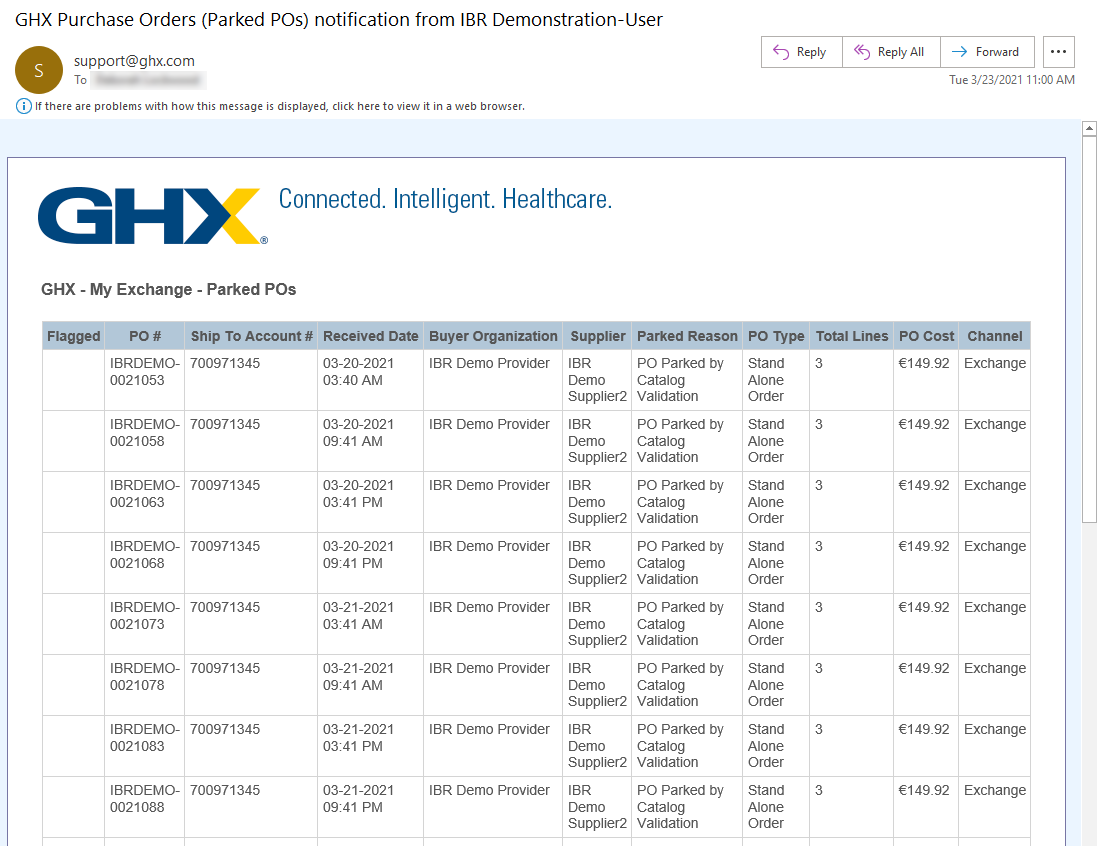Click the Ship To Account # column header
Viewport: 1098px width, 846px height.
pos(251,336)
